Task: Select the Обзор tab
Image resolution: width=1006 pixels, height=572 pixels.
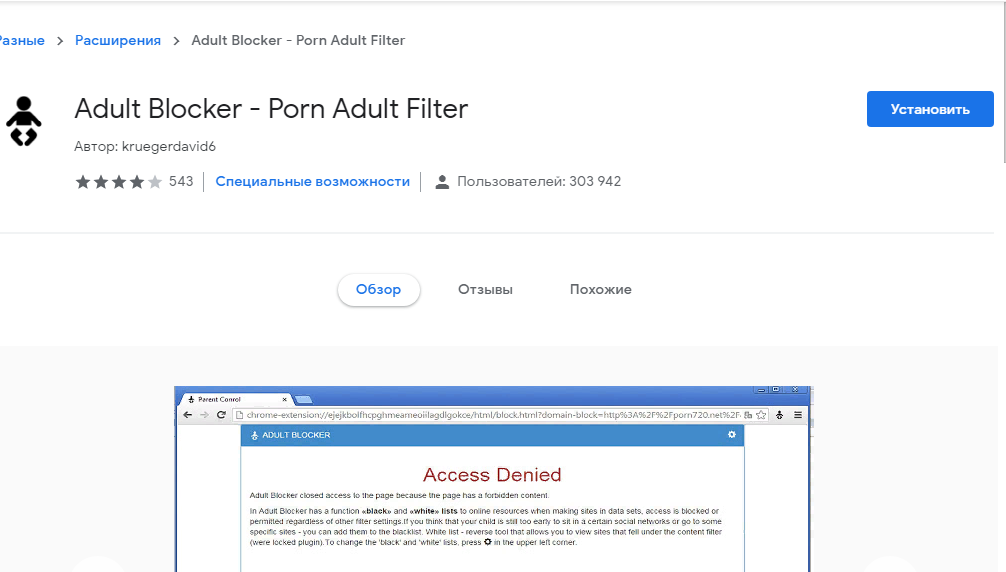Action: [x=379, y=289]
